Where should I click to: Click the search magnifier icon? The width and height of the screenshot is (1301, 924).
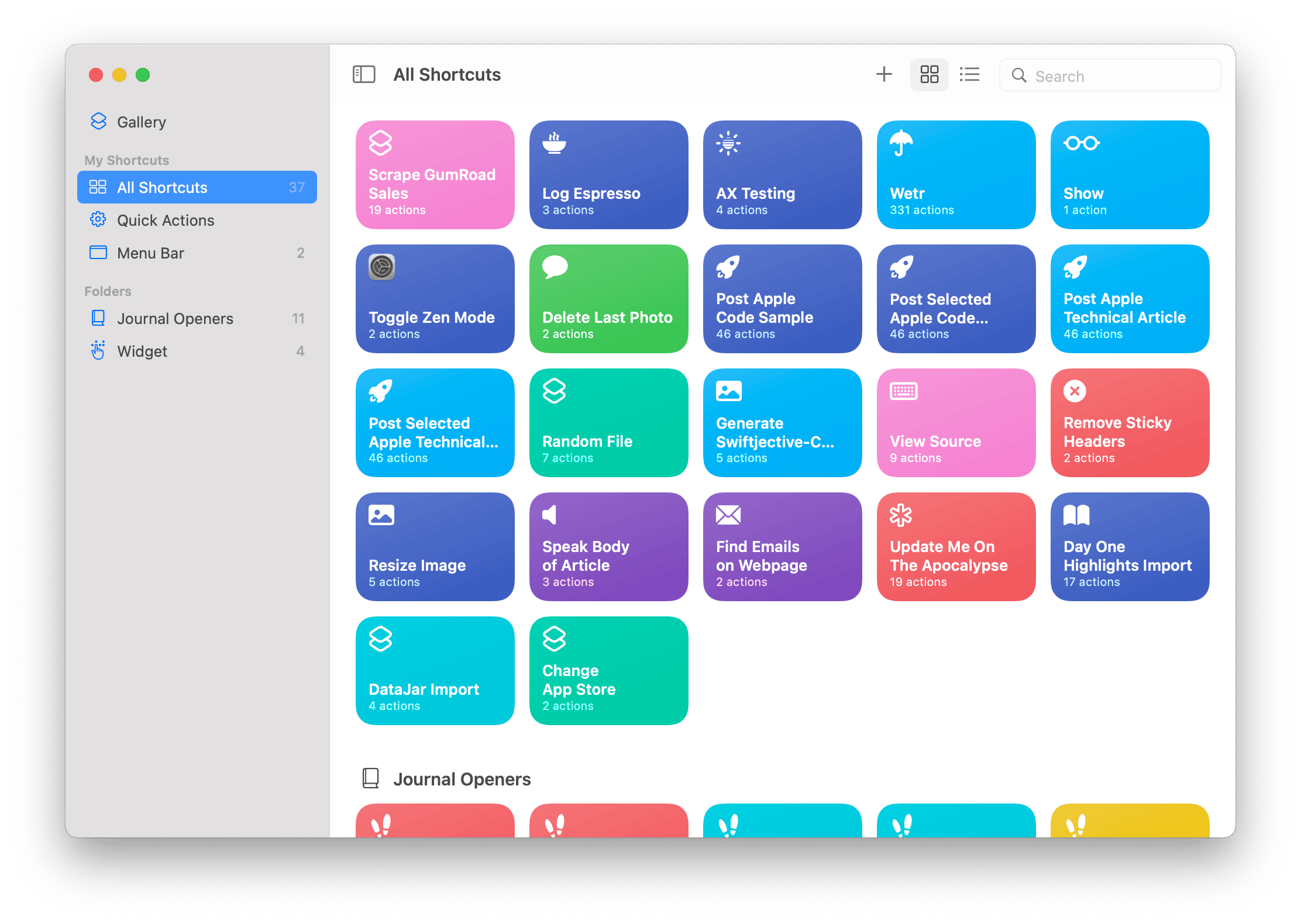(1019, 75)
